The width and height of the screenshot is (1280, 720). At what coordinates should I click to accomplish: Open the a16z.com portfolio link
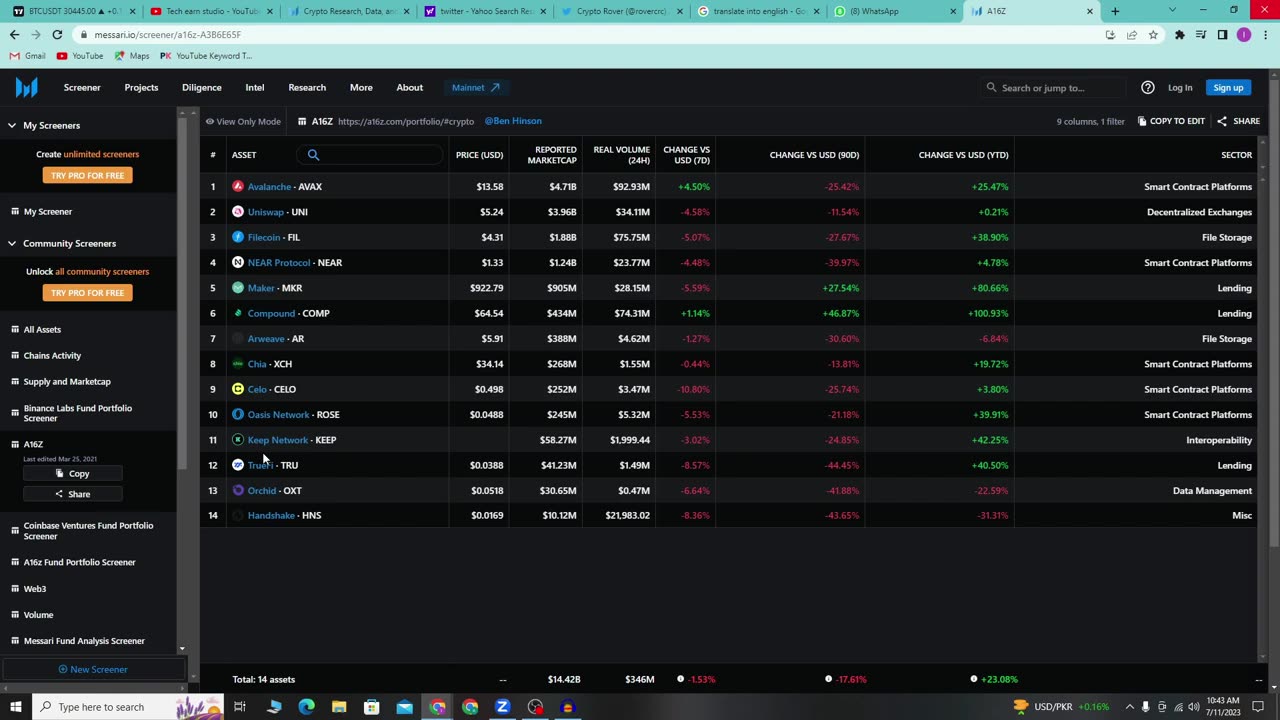point(406,121)
